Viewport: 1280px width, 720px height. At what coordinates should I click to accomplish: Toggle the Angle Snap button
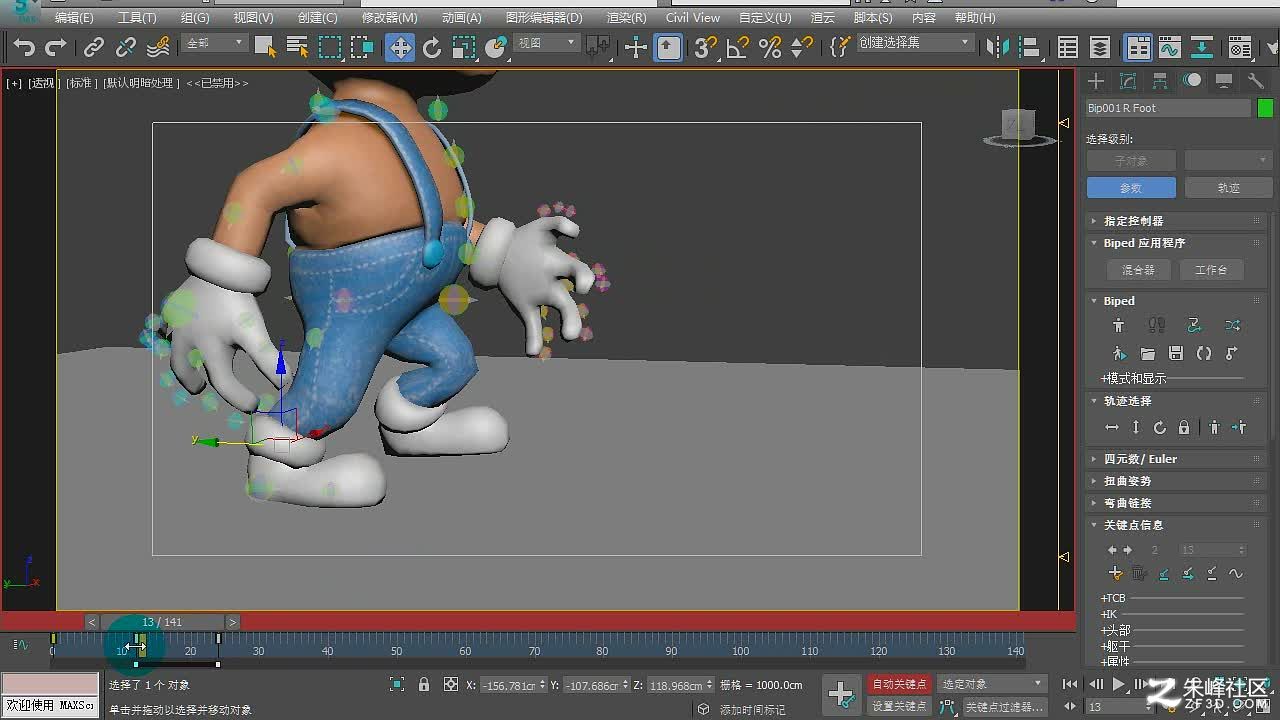[x=737, y=47]
